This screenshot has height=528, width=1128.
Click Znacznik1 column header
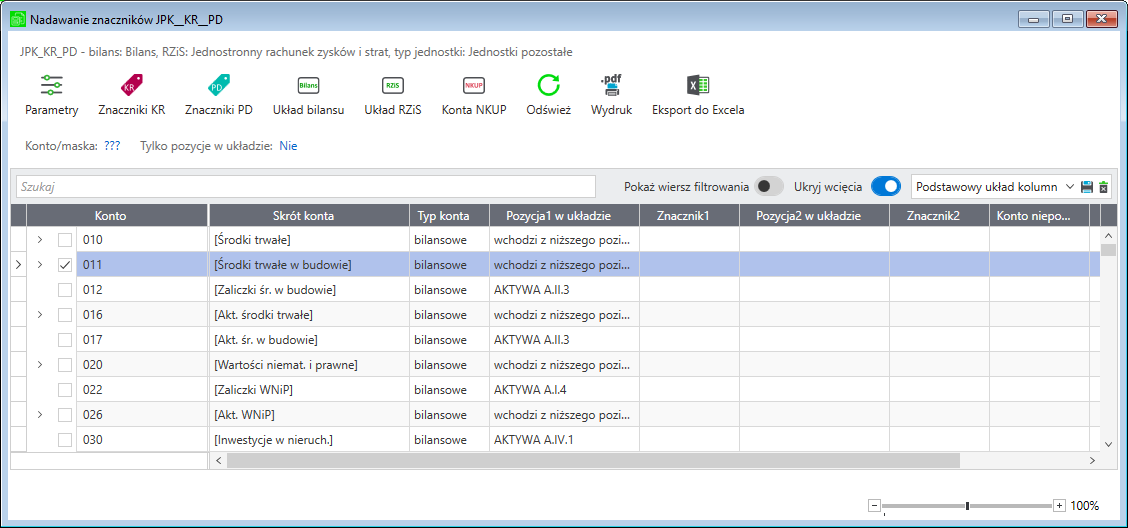tap(690, 215)
